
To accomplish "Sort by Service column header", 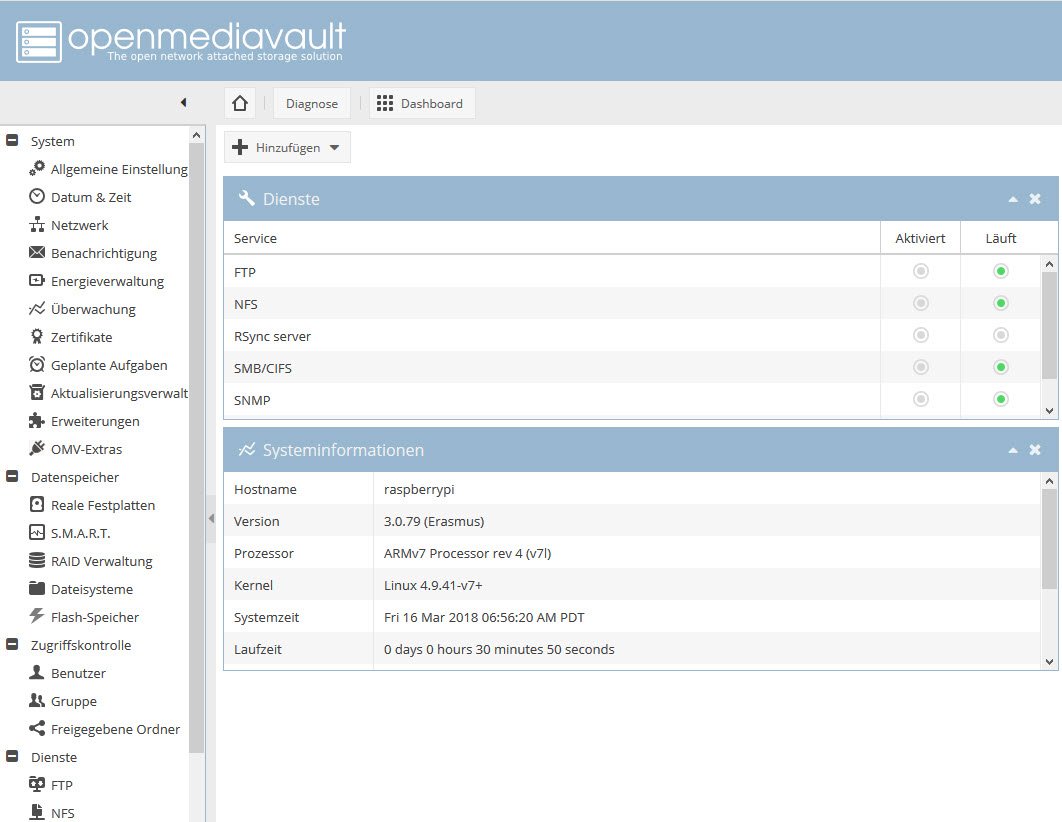I will pos(551,238).
